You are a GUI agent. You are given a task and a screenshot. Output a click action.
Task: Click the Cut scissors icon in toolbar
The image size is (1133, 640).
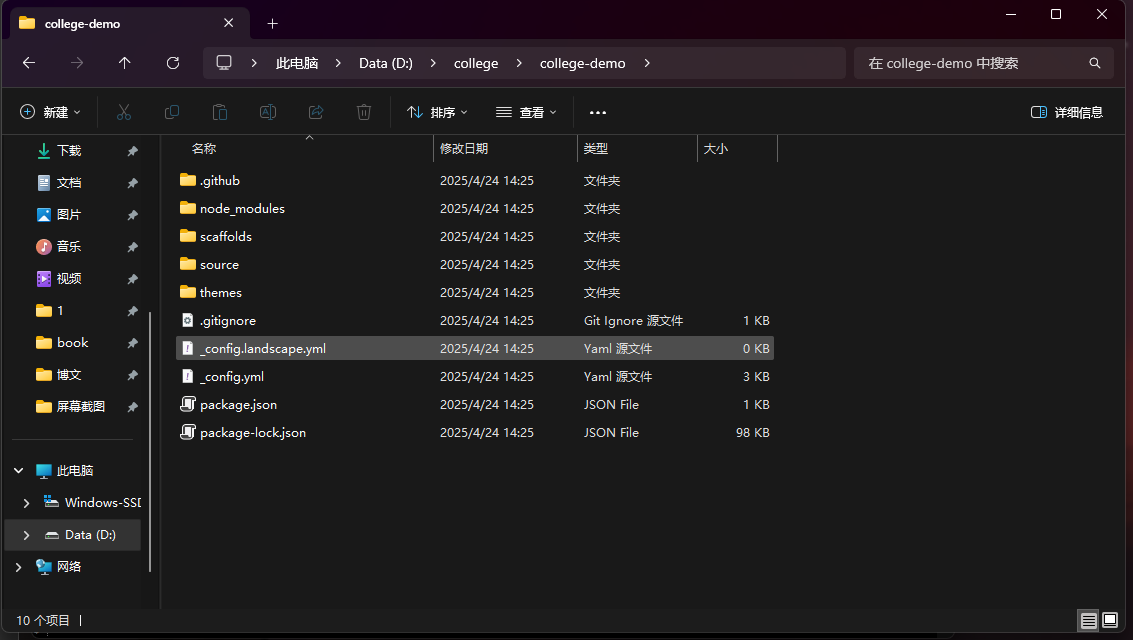pos(124,112)
